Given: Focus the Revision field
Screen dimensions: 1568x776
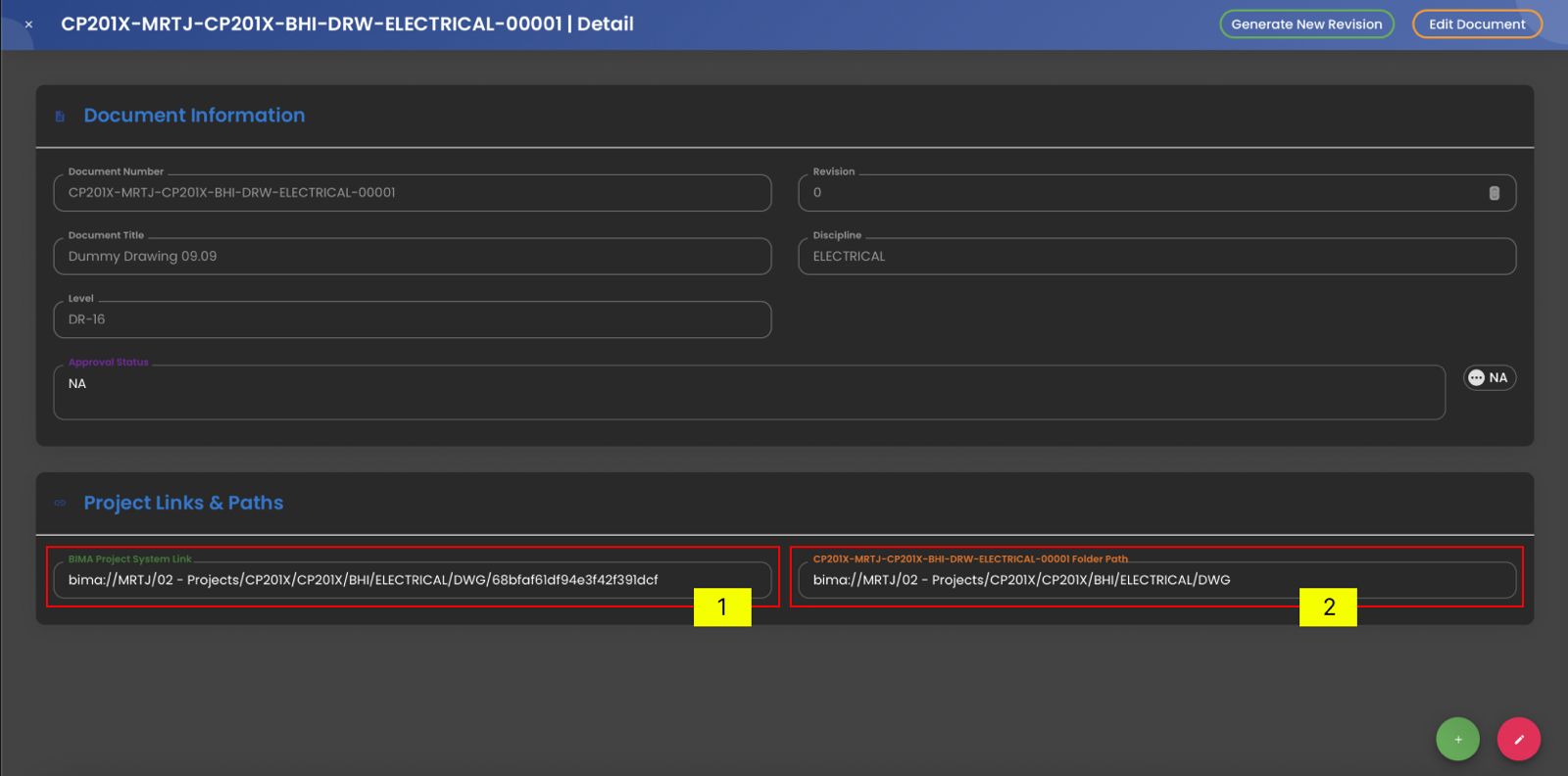Looking at the screenshot, I should [1157, 193].
